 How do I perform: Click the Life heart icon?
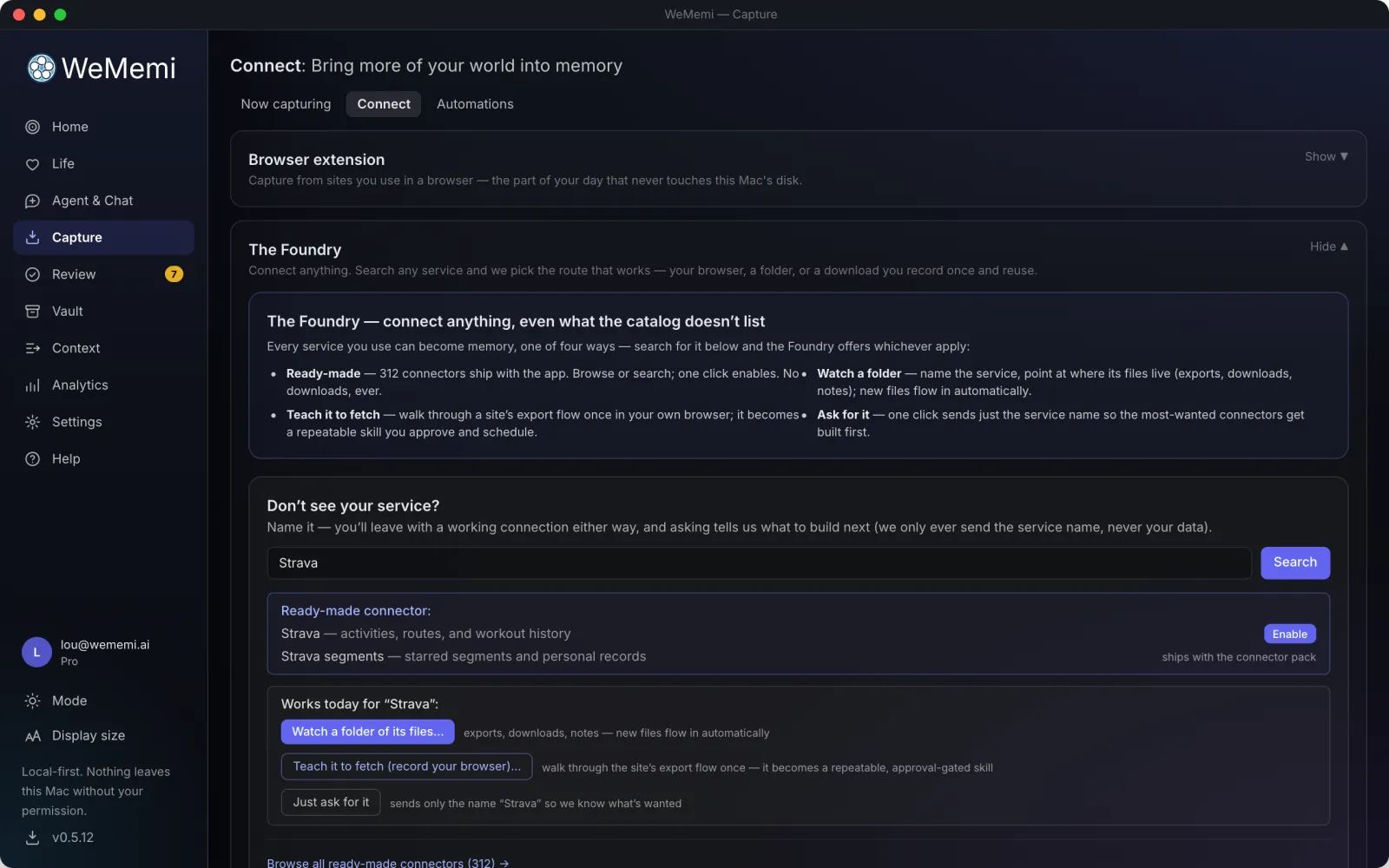[32, 164]
